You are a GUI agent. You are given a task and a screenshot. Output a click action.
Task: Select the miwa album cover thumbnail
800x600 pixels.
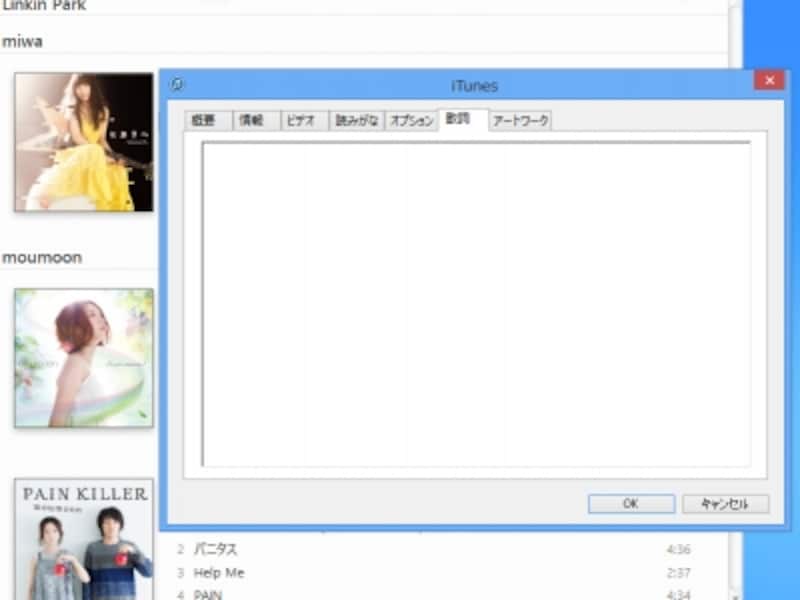pyautogui.click(x=84, y=142)
